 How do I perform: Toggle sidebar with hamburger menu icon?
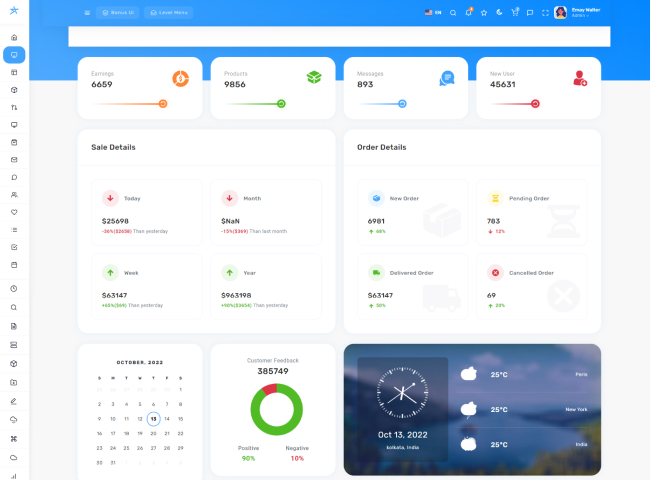[87, 13]
